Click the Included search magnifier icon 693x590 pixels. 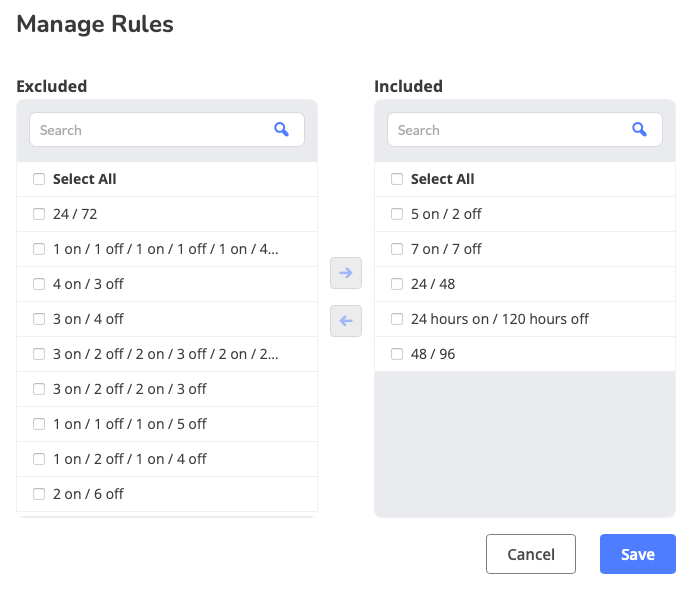coord(639,130)
